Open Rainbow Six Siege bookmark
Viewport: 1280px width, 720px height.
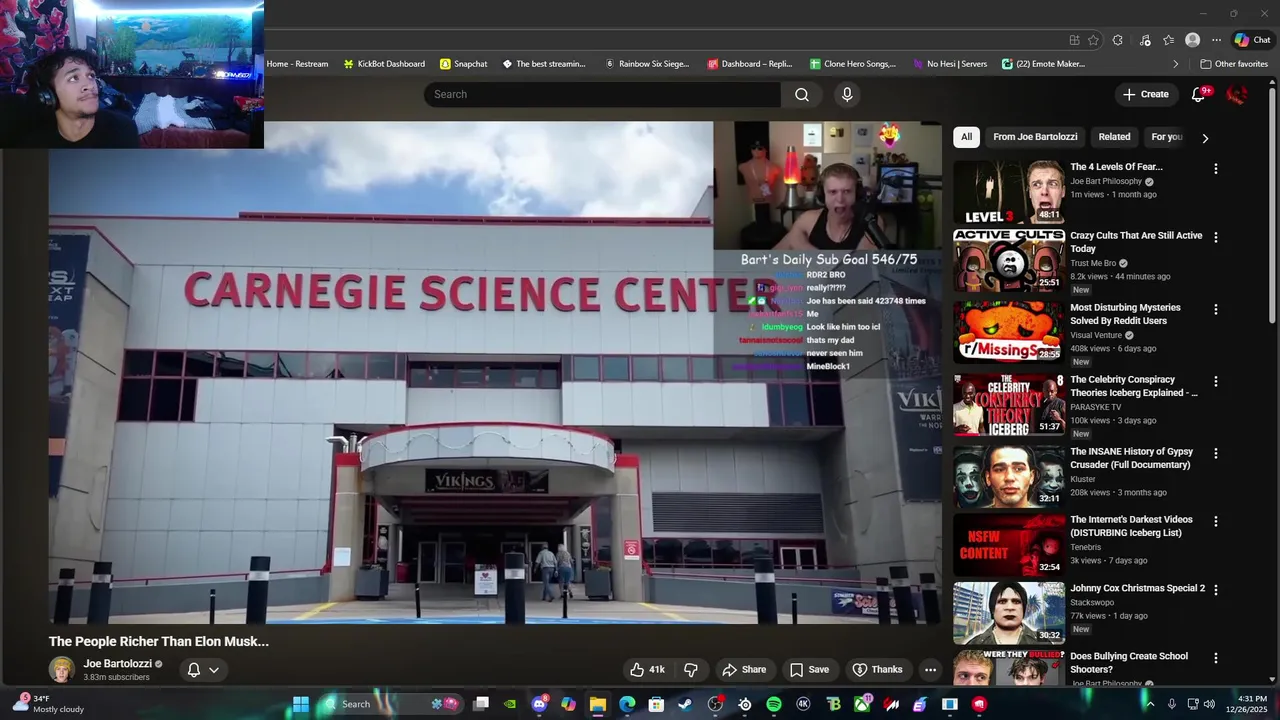click(x=647, y=64)
